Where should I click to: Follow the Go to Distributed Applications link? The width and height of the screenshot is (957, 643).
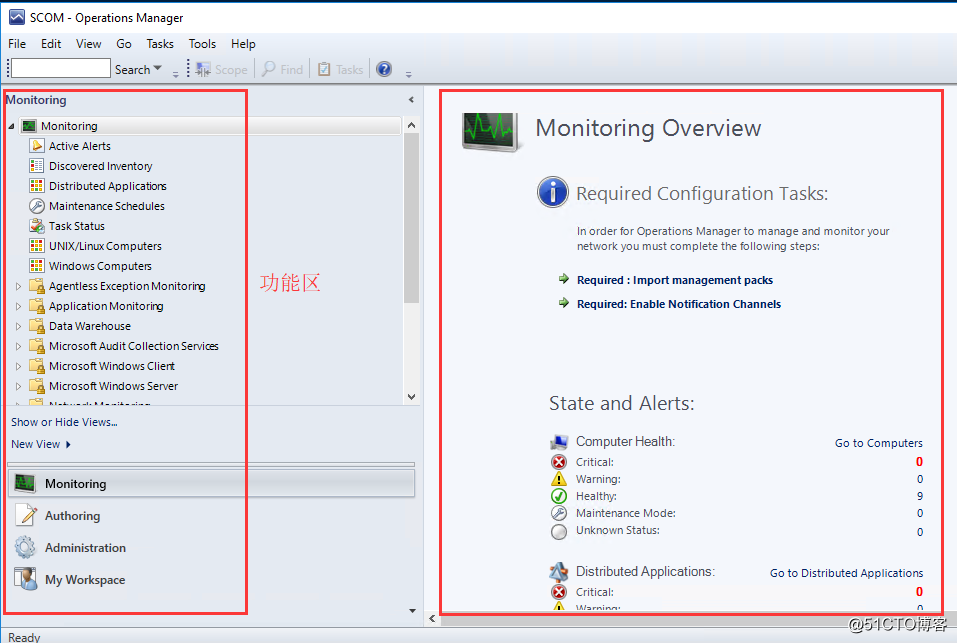pyautogui.click(x=847, y=573)
